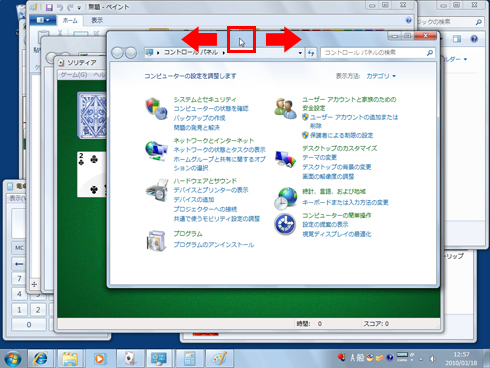This screenshot has width=490, height=368.
Task: Open the 問題の発見と解決 link
Action: [196, 128]
